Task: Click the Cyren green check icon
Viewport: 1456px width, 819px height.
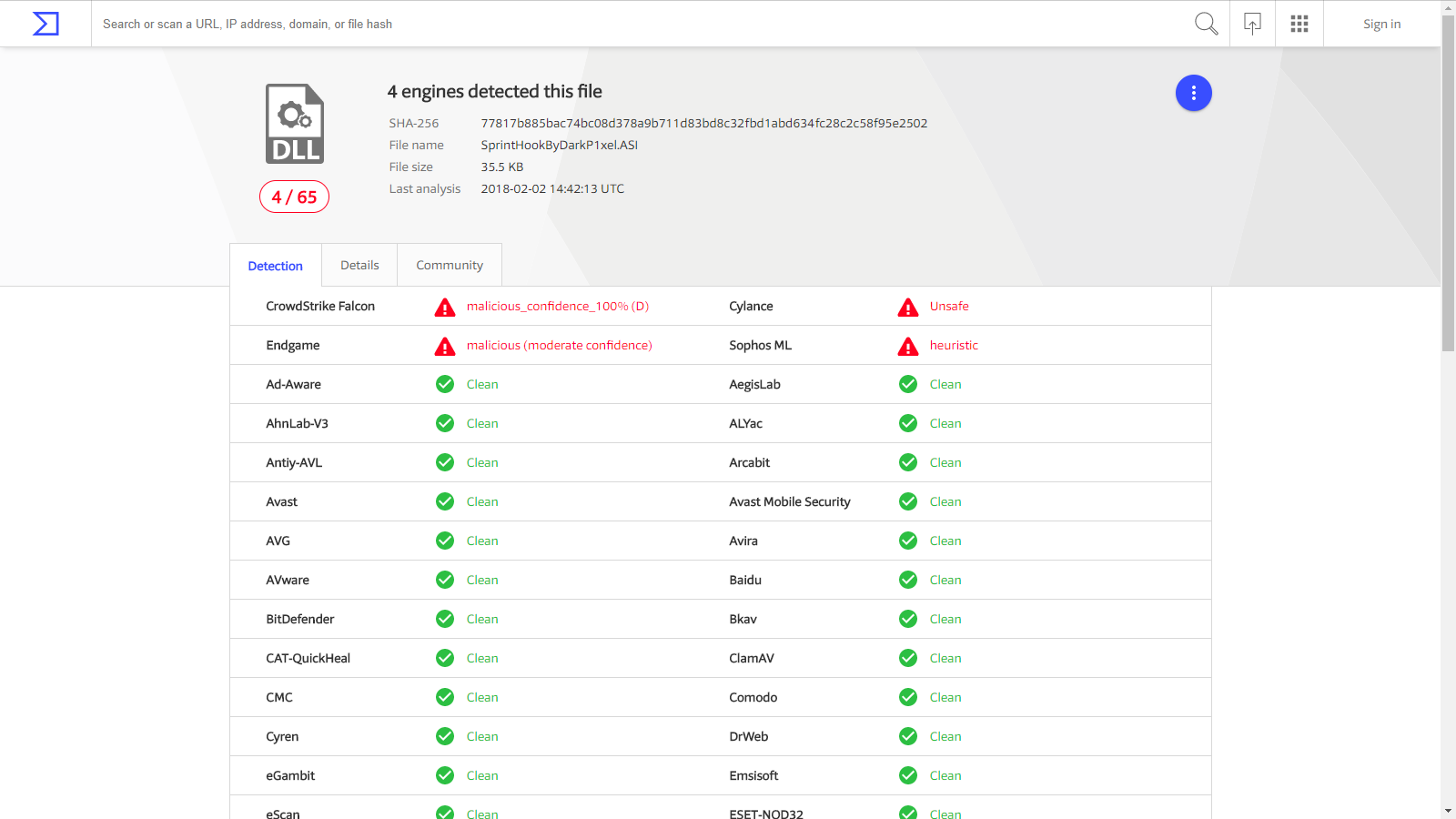Action: 445,736
